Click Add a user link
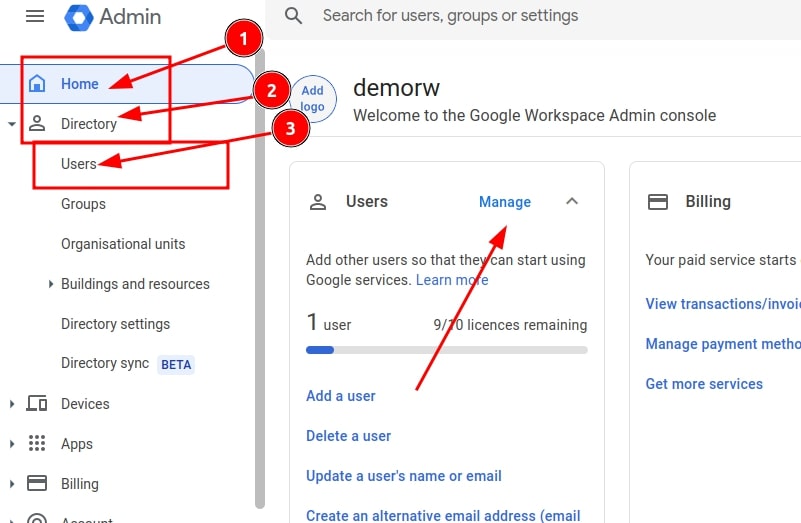Image resolution: width=801 pixels, height=523 pixels. coord(341,396)
